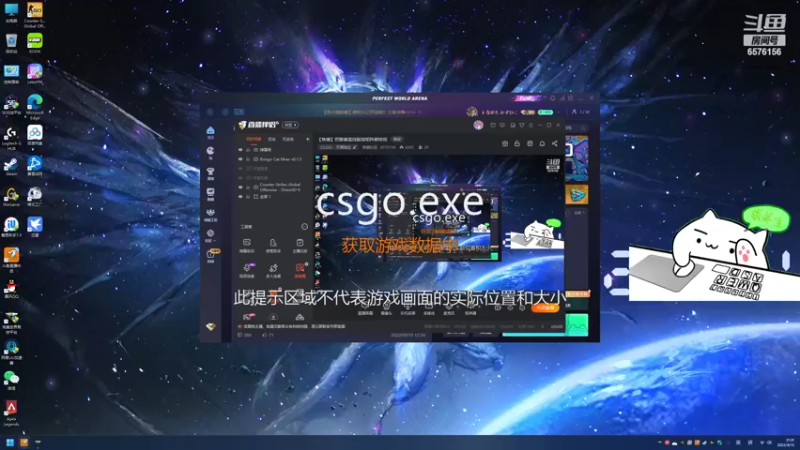Screen dimensions: 800x450
Task: Click the Bongo Cat overlay on the desktop
Action: tap(709, 253)
